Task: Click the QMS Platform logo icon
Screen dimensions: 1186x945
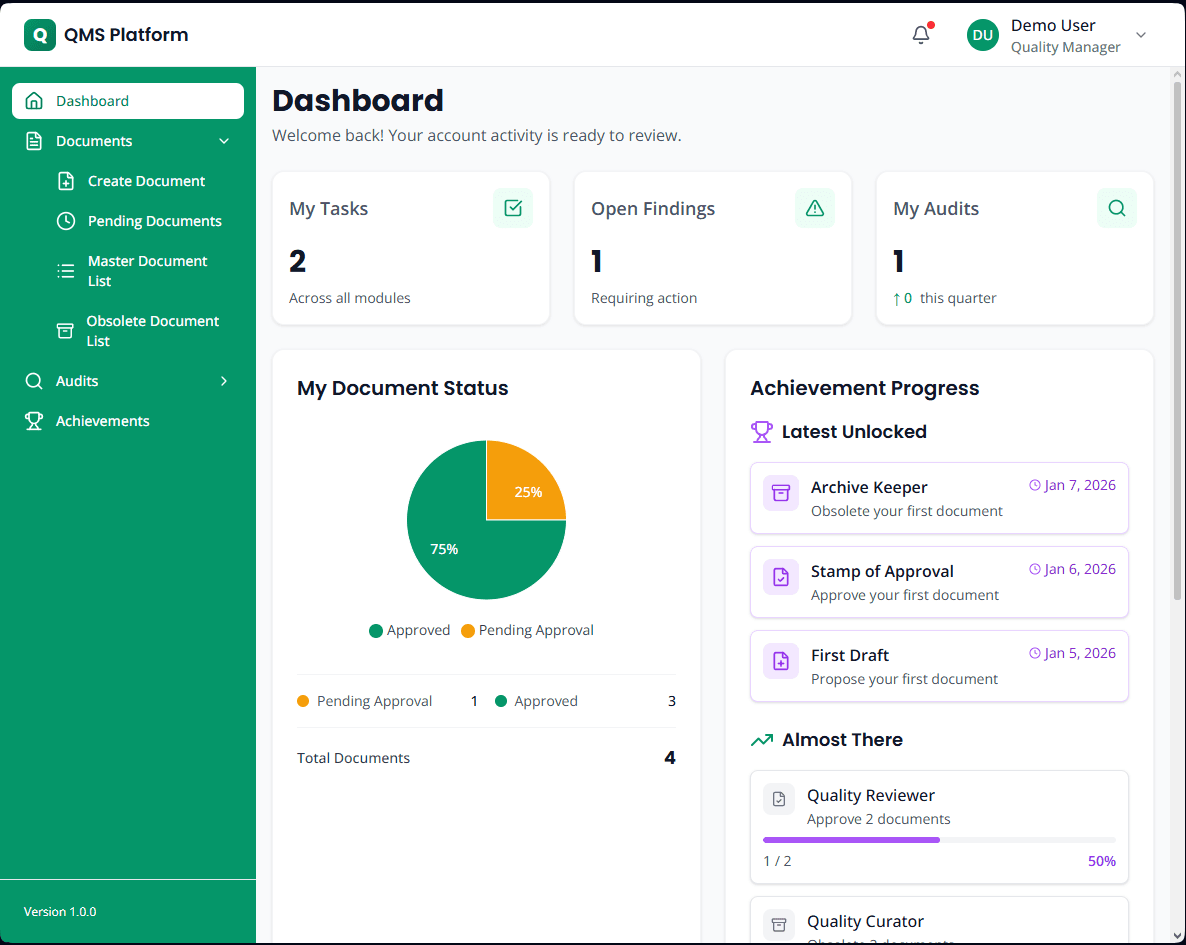Action: pyautogui.click(x=39, y=35)
